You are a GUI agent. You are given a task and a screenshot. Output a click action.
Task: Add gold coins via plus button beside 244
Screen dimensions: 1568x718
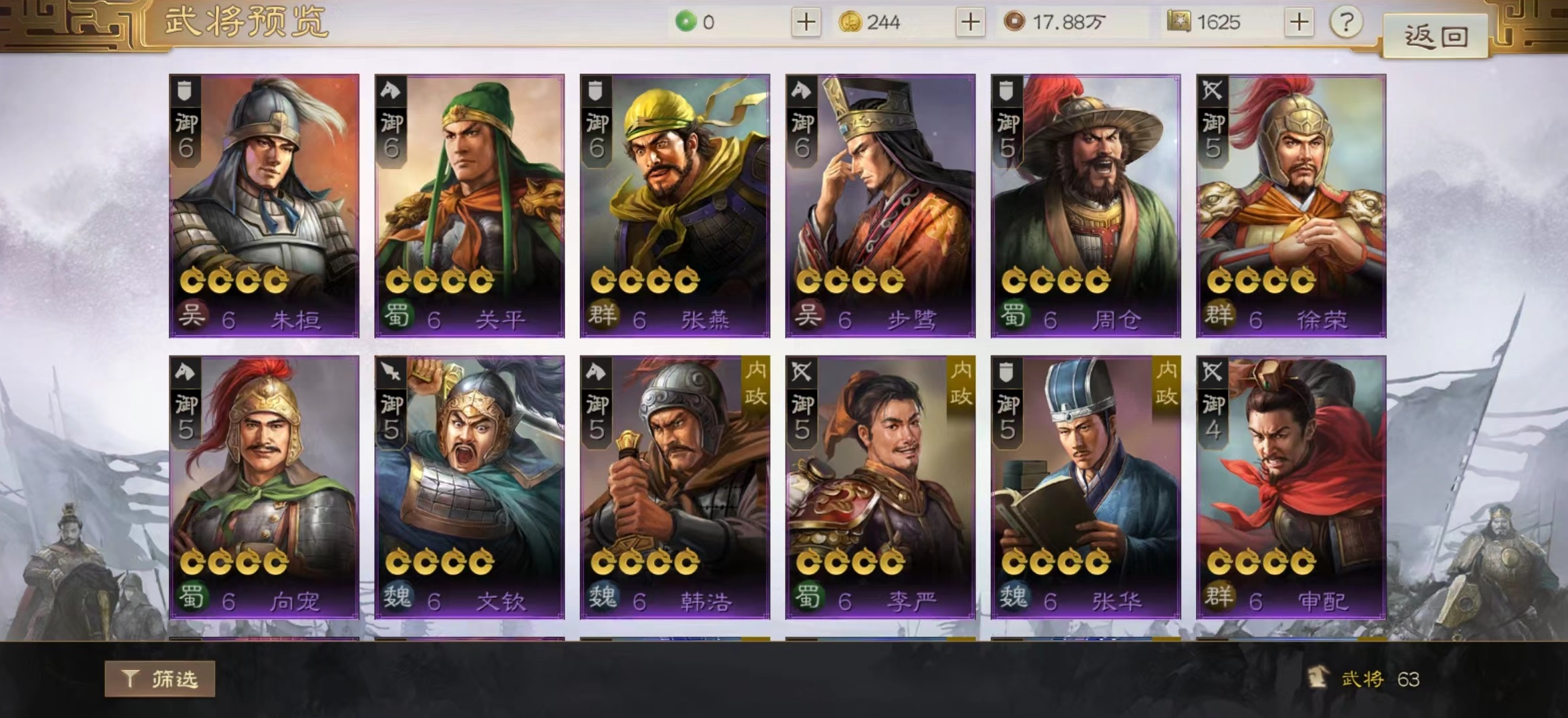970,22
